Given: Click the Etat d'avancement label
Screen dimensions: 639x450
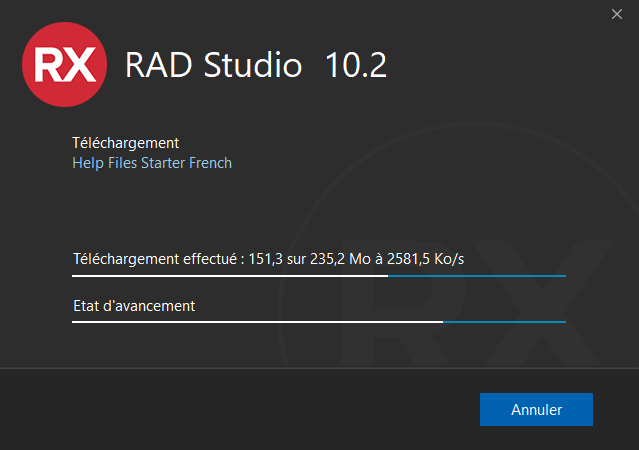Looking at the screenshot, I should click(x=134, y=306).
